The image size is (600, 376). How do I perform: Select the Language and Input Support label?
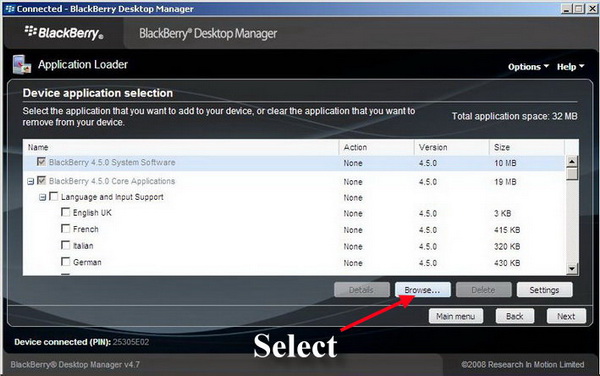point(112,197)
